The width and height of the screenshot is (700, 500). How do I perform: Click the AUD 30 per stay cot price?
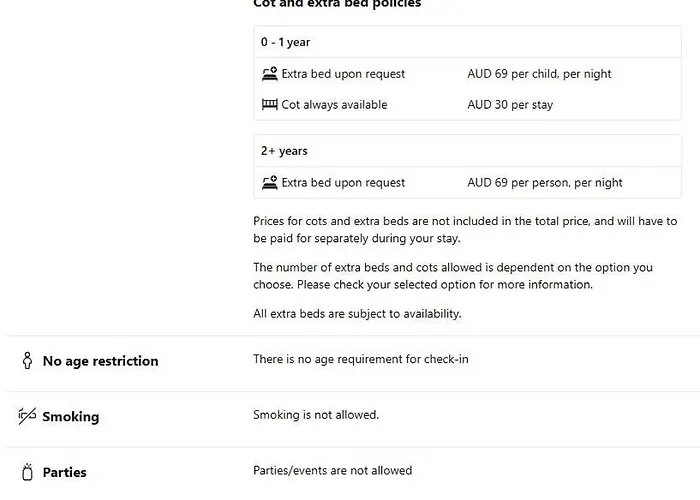(x=510, y=104)
